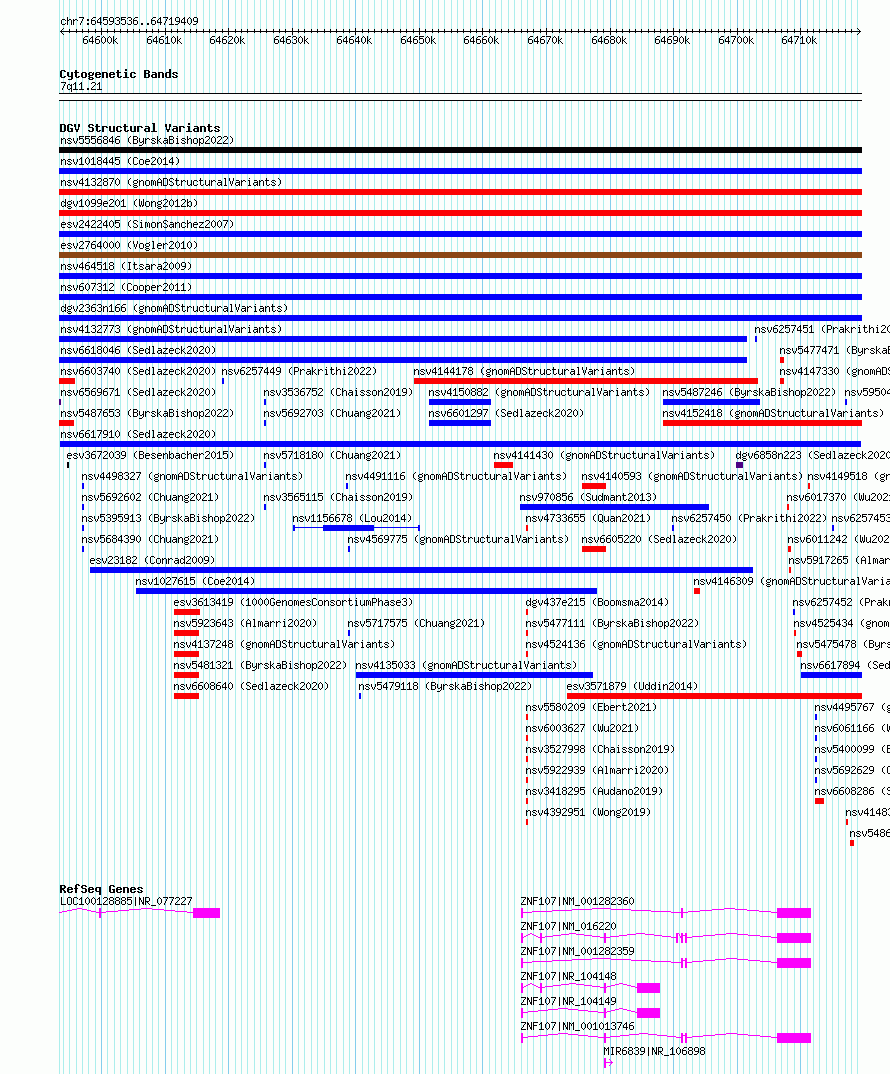
Task: Click nsv5487653 (ByrskaBishop2022) label
Action: (147, 414)
